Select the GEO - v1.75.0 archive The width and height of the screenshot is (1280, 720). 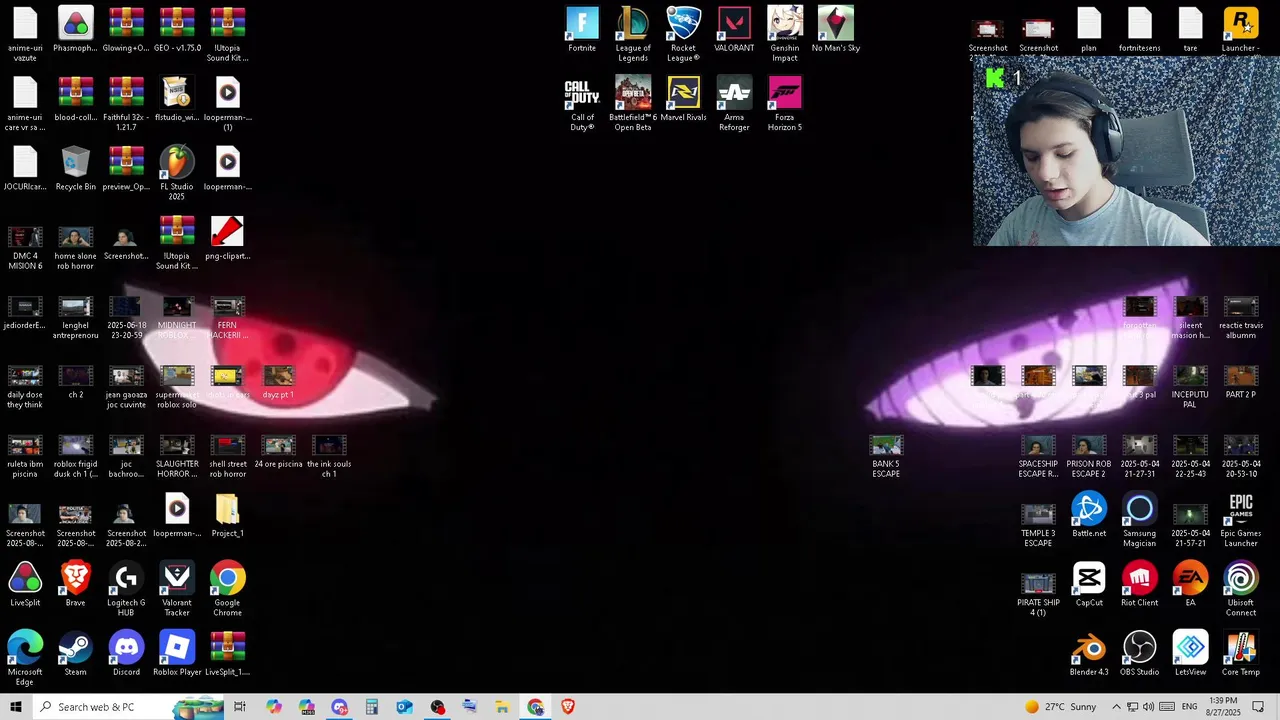coord(177,30)
